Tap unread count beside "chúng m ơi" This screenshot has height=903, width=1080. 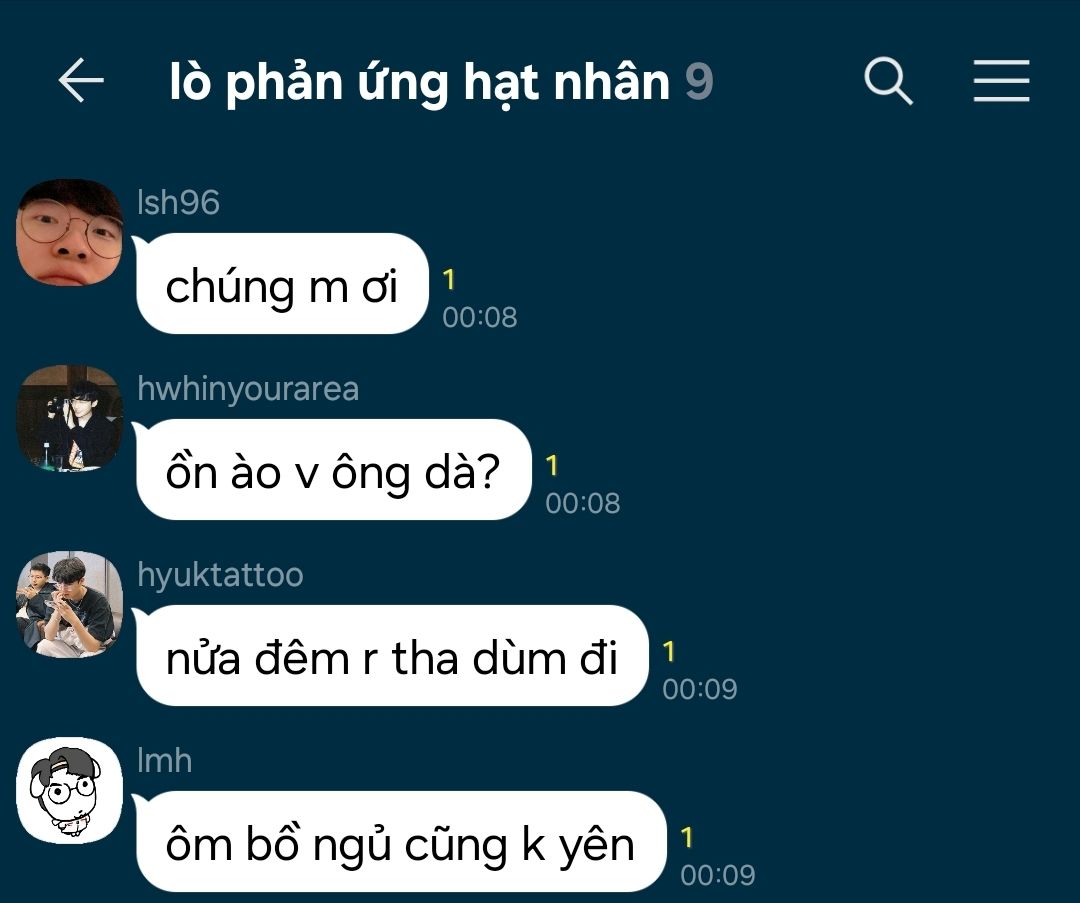click(449, 280)
